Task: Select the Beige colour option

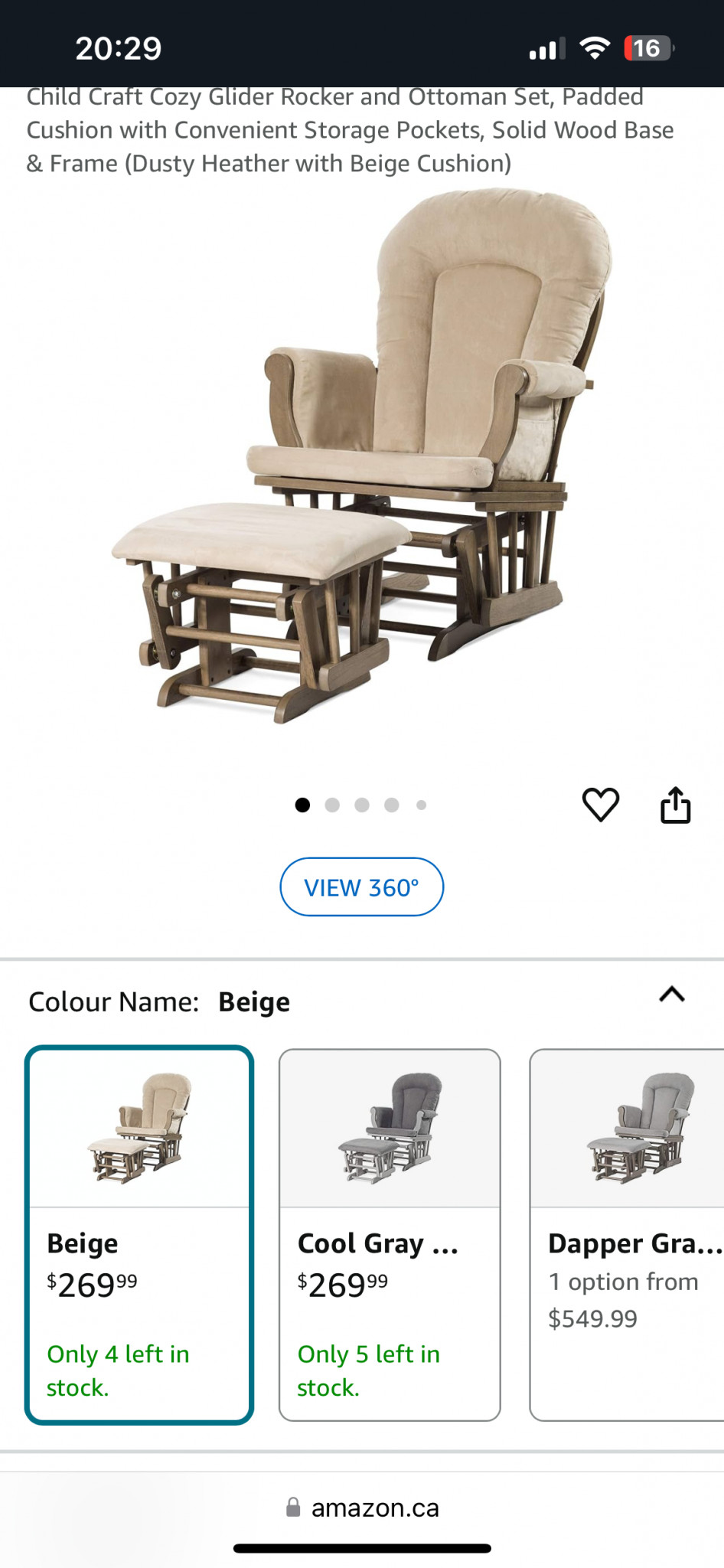Action: click(x=139, y=1234)
